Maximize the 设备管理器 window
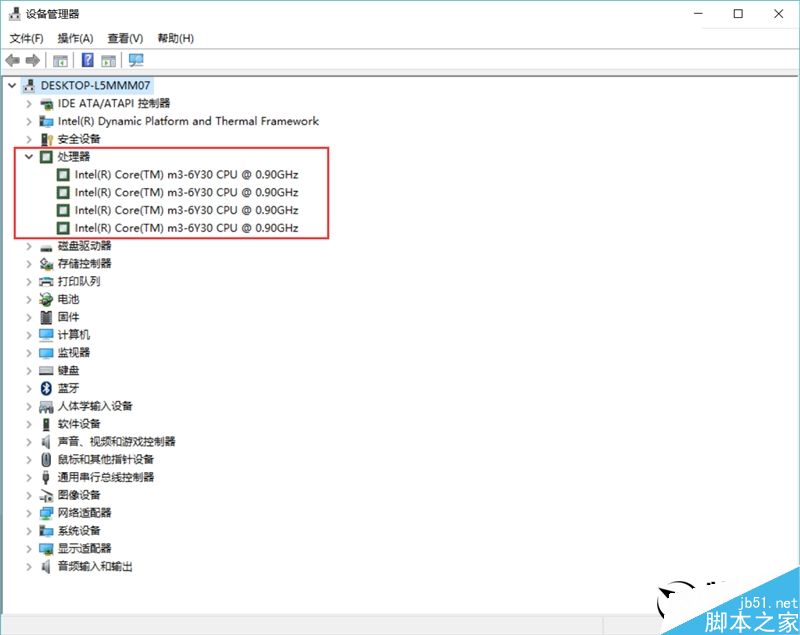Screen dimensions: 800x635 tap(738, 14)
